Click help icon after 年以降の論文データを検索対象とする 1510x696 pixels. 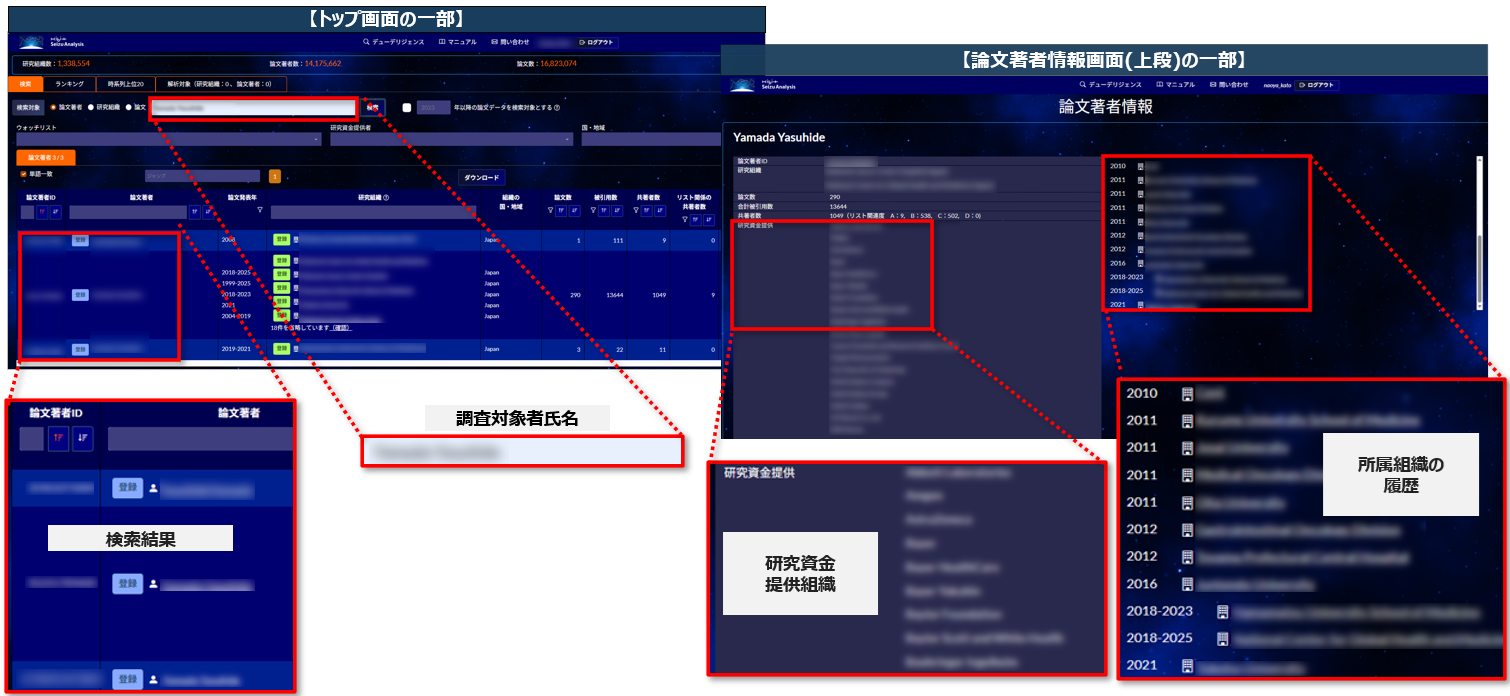(556, 108)
